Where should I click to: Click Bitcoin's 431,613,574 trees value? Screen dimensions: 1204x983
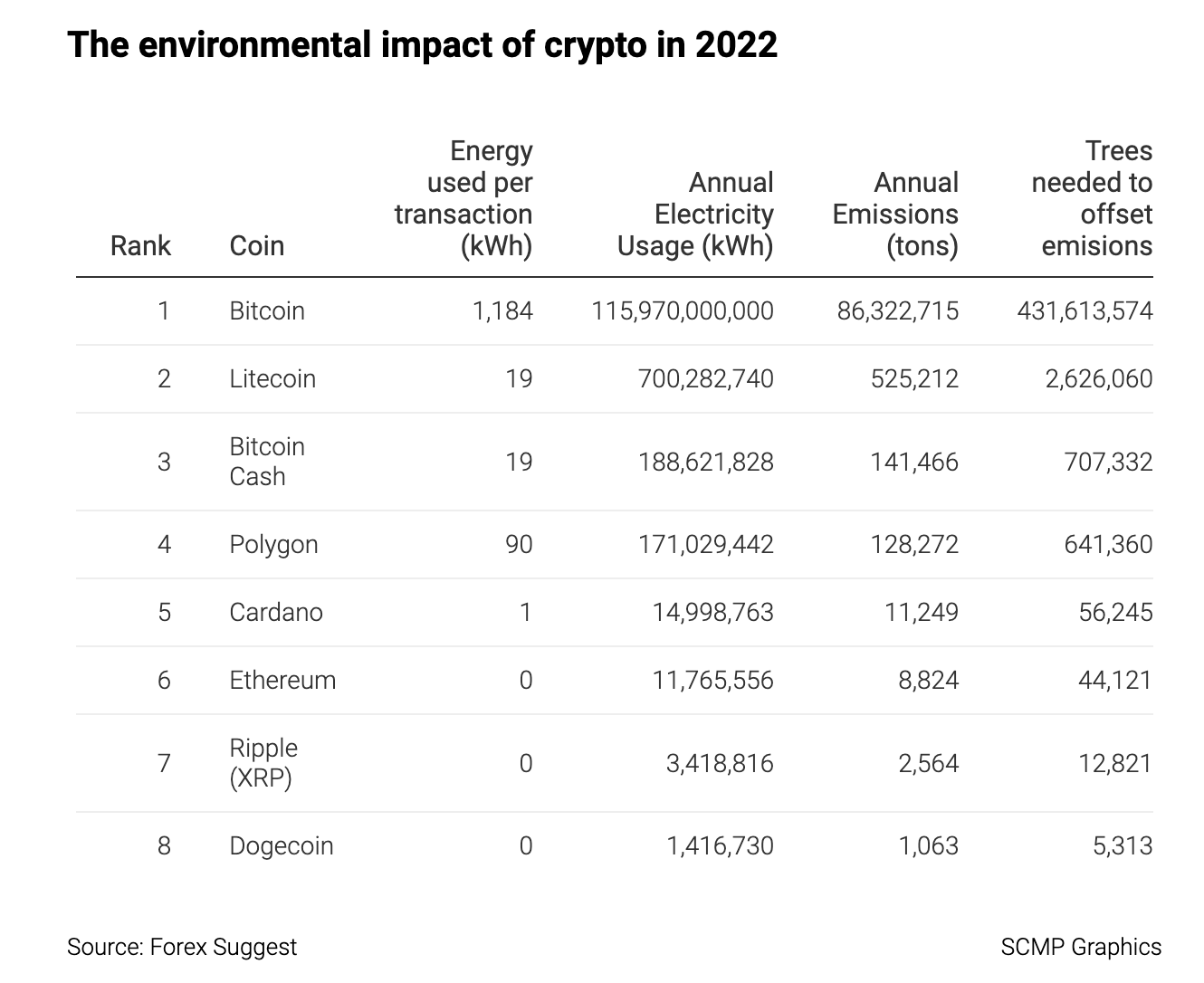[x=1085, y=310]
